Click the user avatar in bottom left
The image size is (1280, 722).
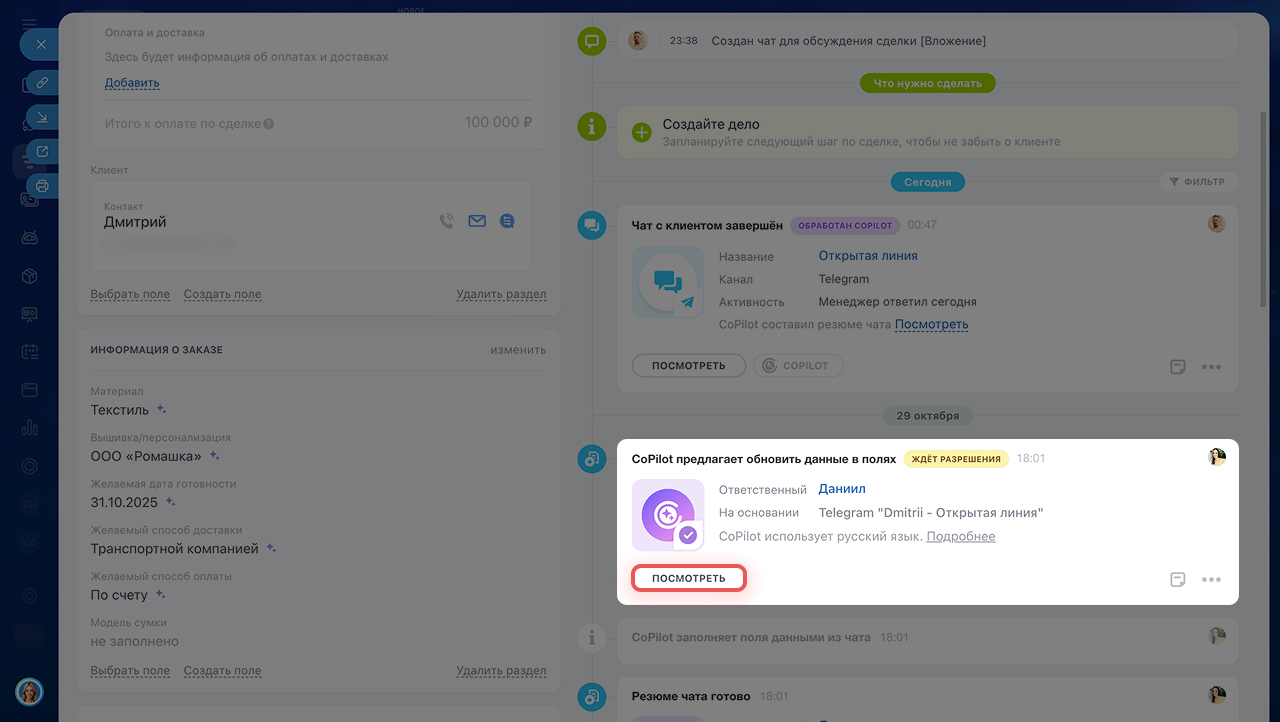29,691
